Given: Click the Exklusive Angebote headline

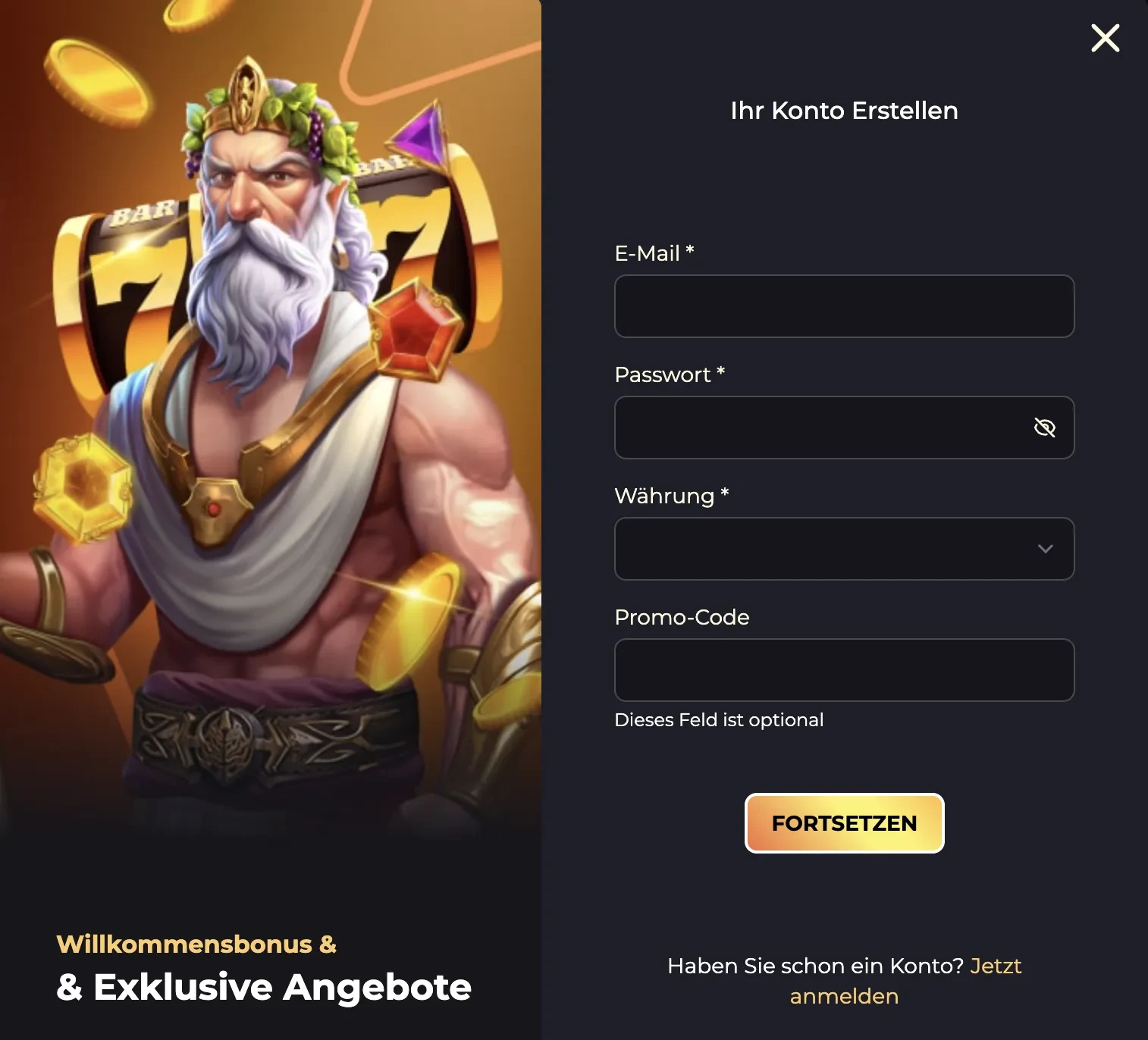Looking at the screenshot, I should coord(264,987).
